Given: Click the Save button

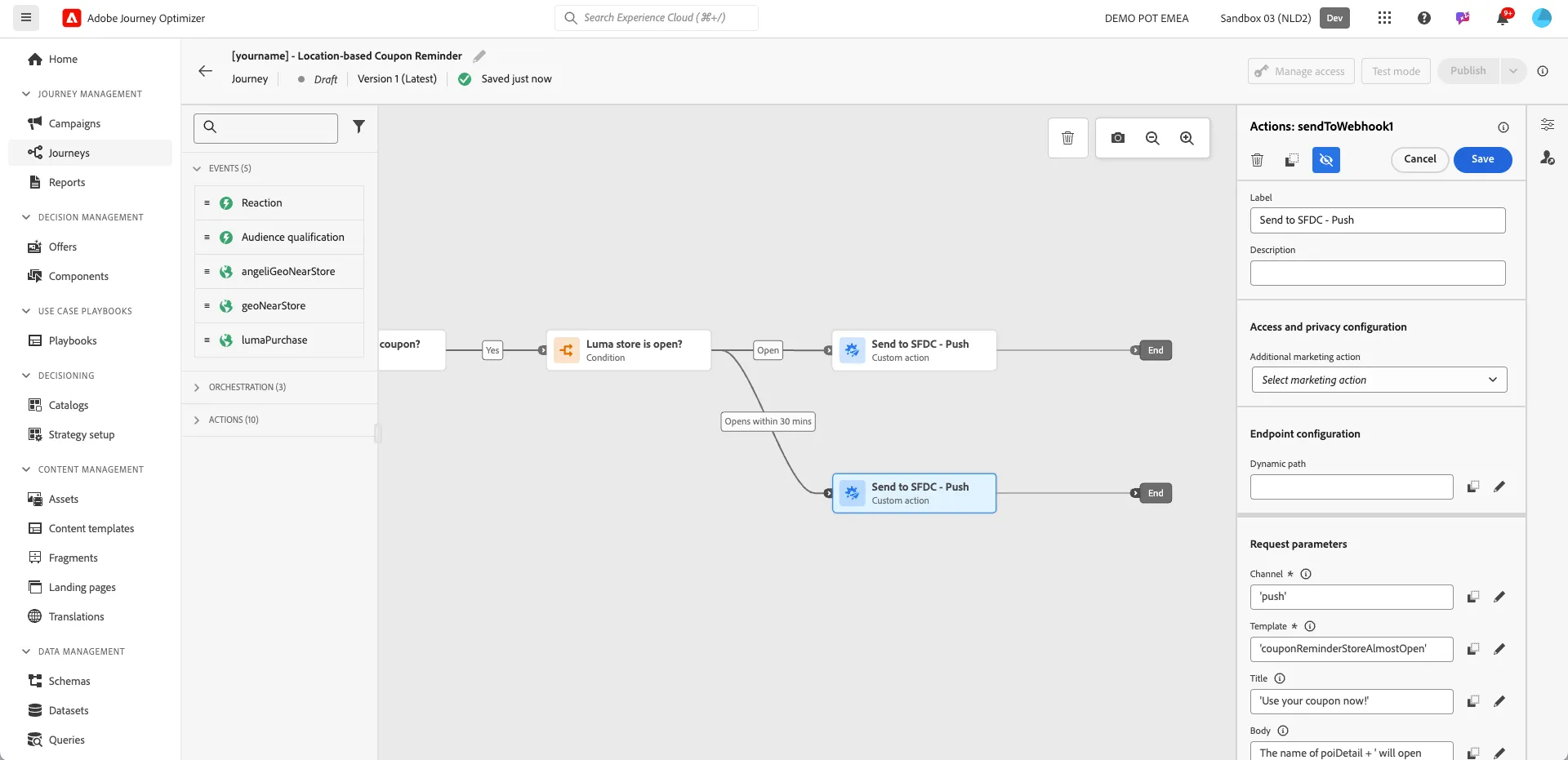Looking at the screenshot, I should 1482,160.
